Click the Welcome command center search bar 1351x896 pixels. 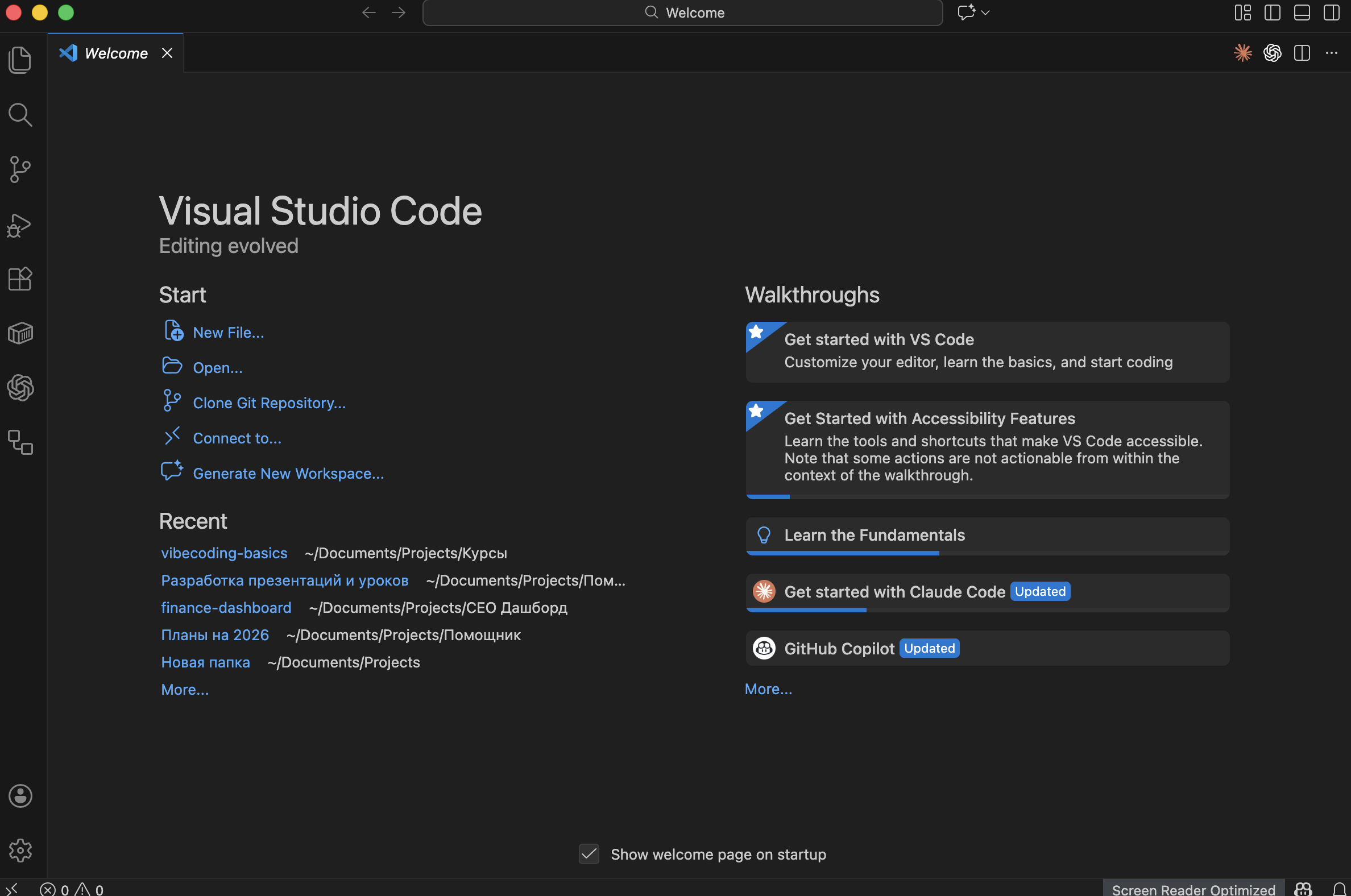pos(682,13)
